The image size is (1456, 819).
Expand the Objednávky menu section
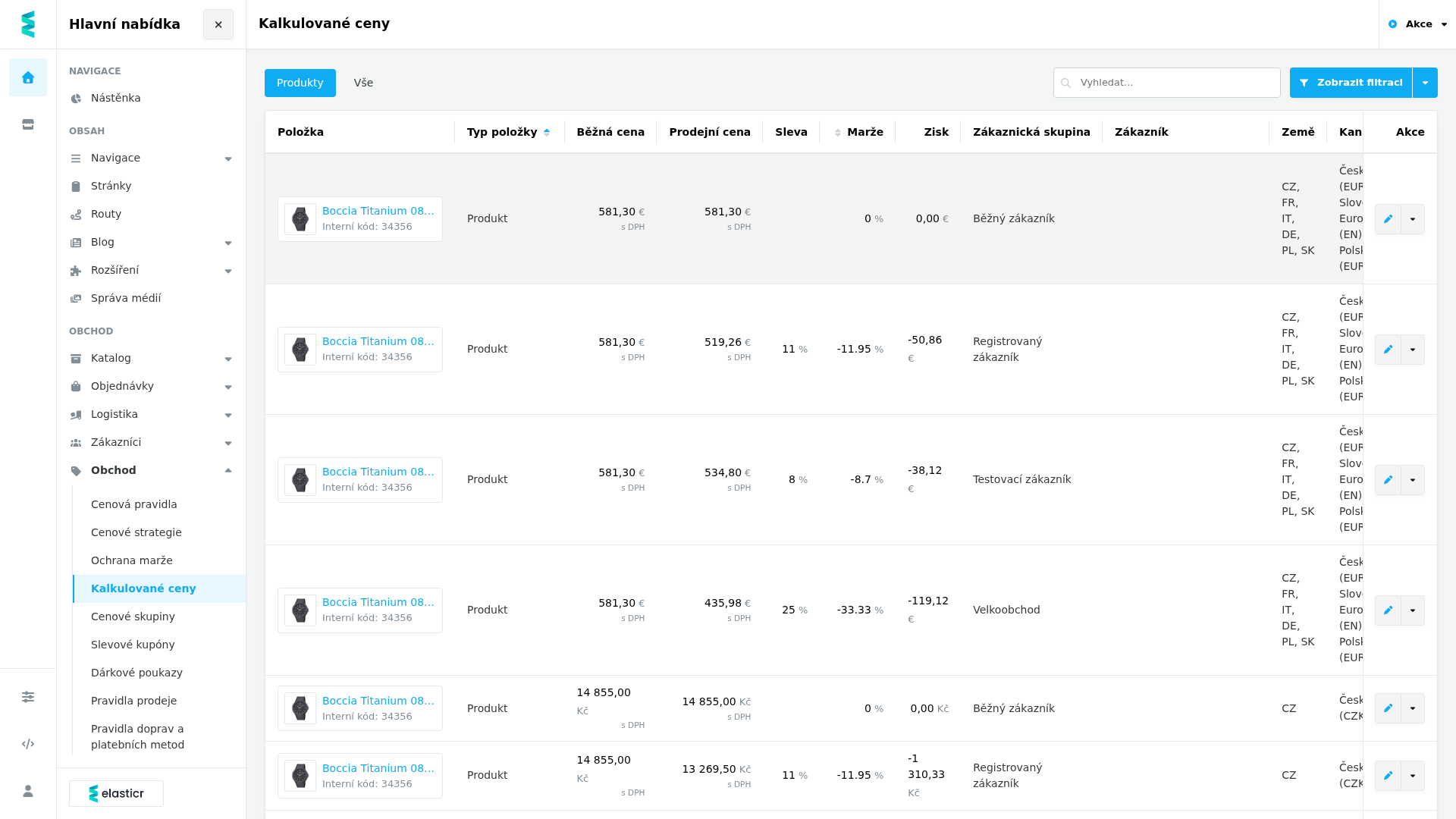click(151, 386)
